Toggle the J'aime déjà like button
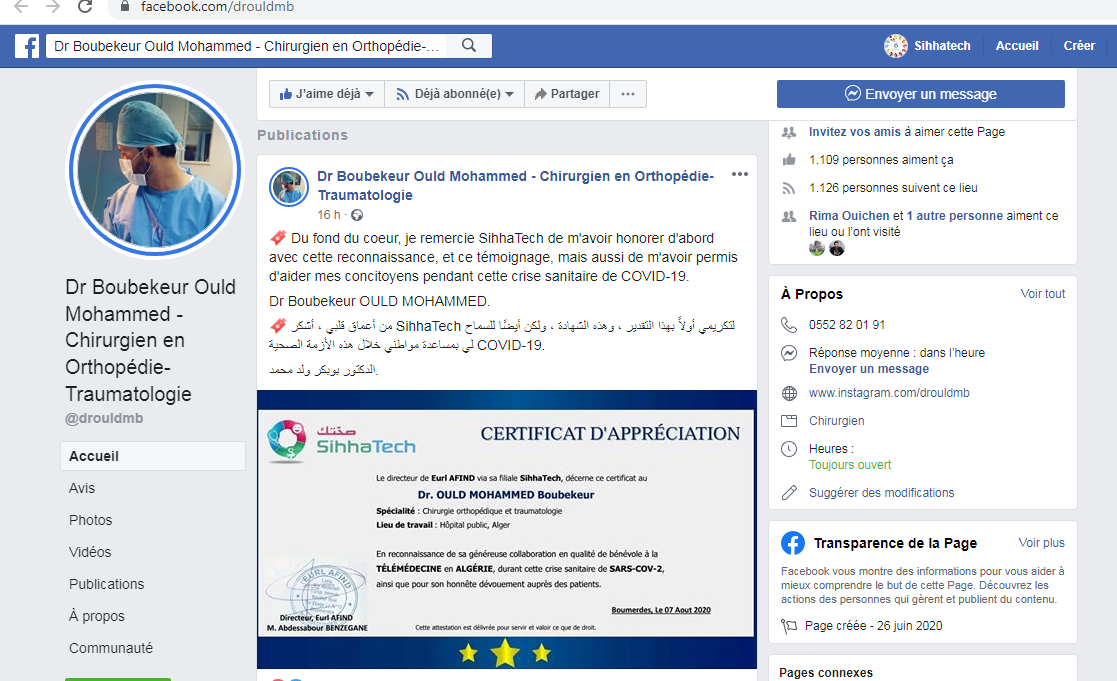This screenshot has width=1117, height=681. (x=327, y=94)
